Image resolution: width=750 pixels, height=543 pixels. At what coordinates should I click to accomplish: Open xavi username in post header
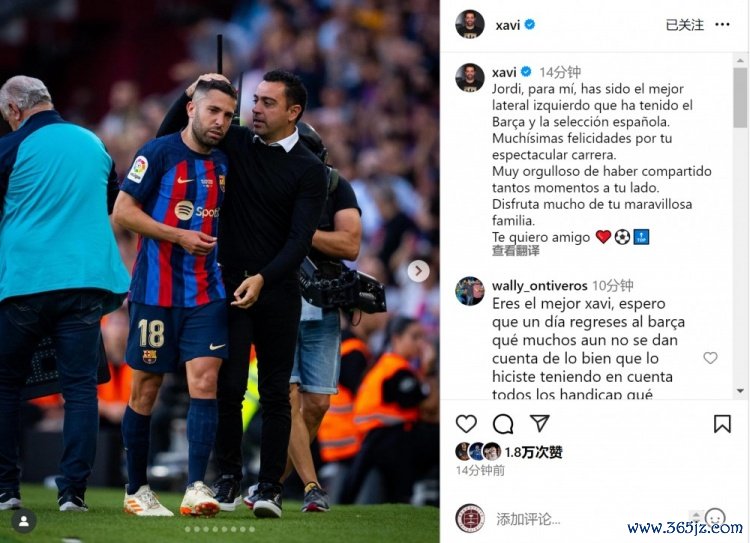click(507, 25)
